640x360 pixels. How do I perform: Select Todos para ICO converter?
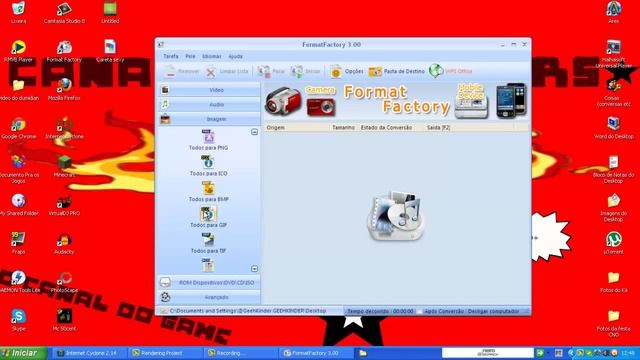coord(208,166)
